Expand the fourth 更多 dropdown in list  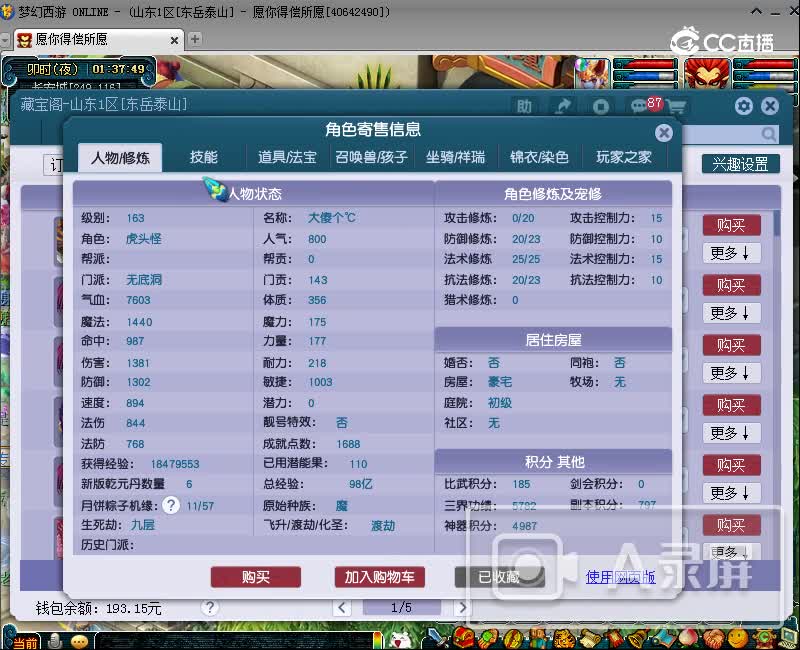731,433
